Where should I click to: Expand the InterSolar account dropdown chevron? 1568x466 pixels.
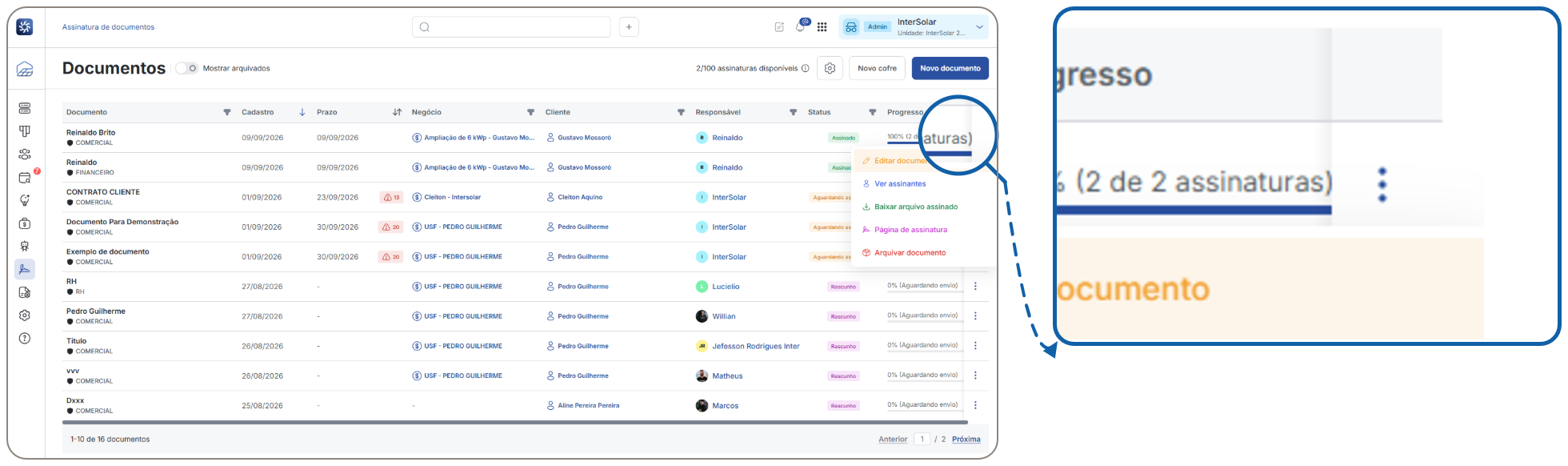979,27
